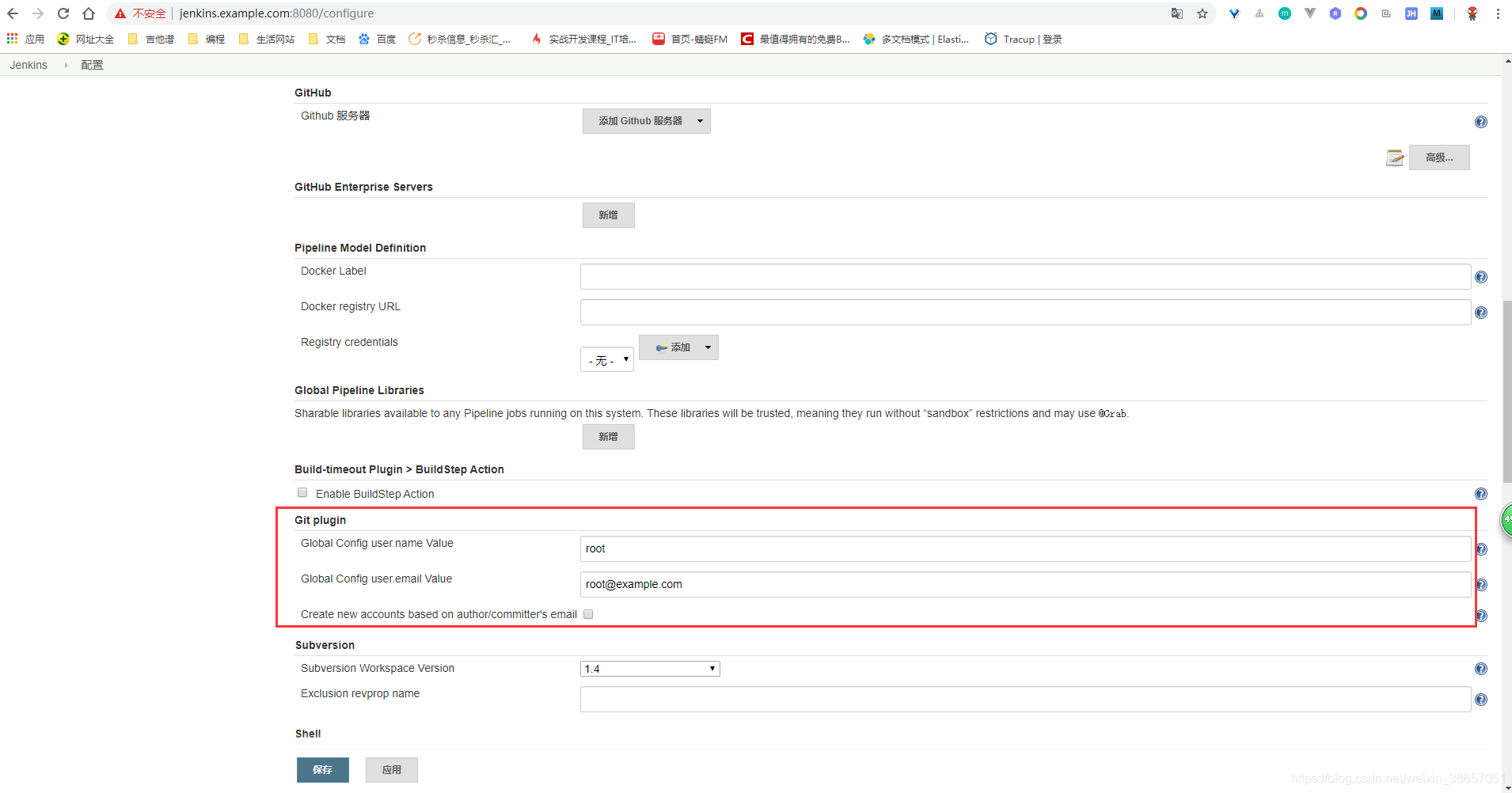The image size is (1512, 793).
Task: Open Registry credentials - 无 - select
Action: [606, 360]
